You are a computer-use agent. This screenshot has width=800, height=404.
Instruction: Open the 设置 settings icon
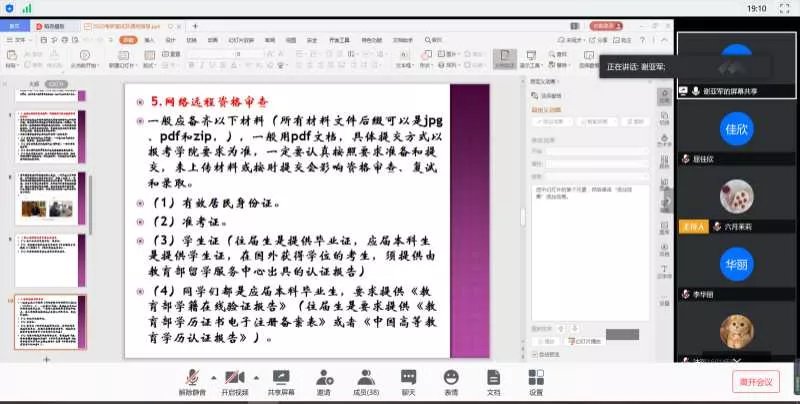(536, 377)
